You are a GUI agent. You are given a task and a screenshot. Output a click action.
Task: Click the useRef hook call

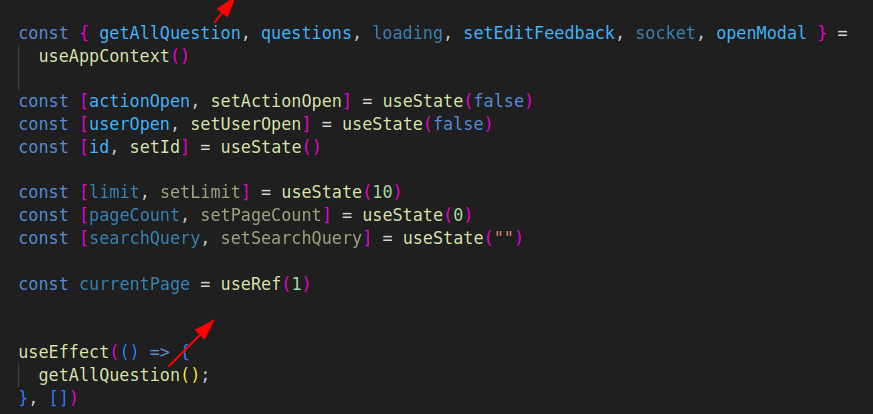tap(250, 284)
